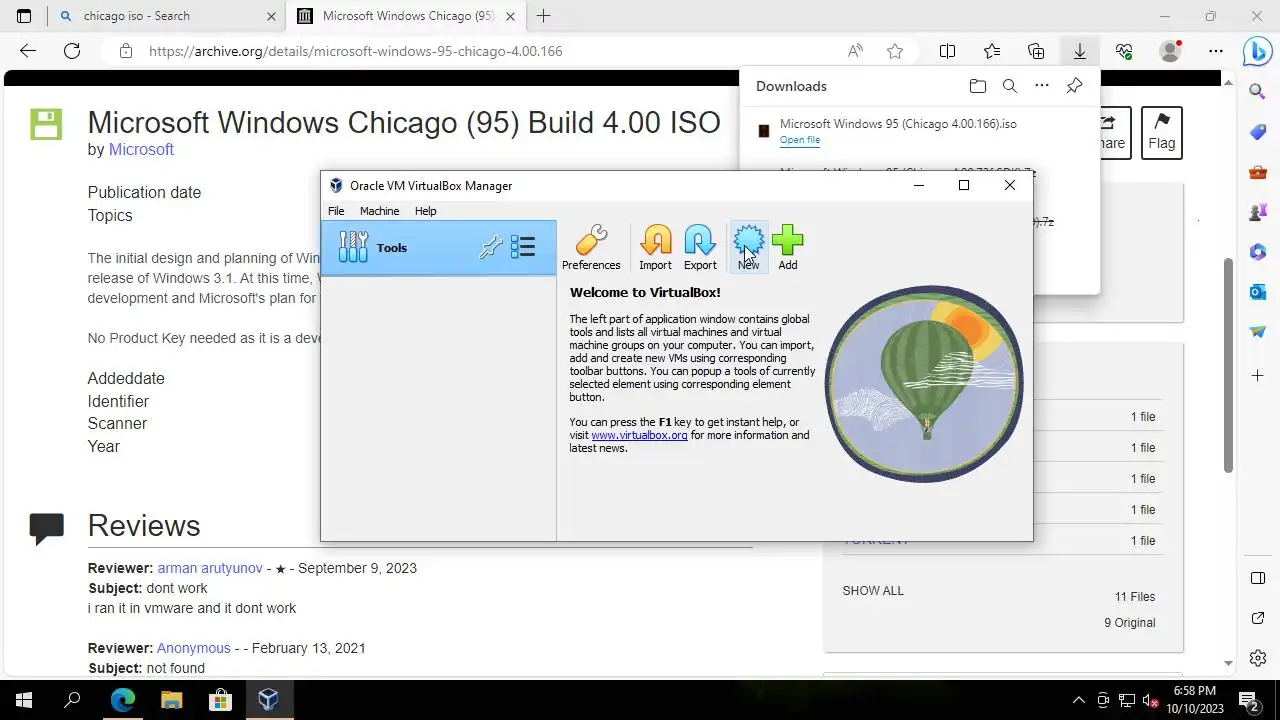Viewport: 1280px width, 720px height.
Task: Open Edge Collections
Action: (1036, 51)
